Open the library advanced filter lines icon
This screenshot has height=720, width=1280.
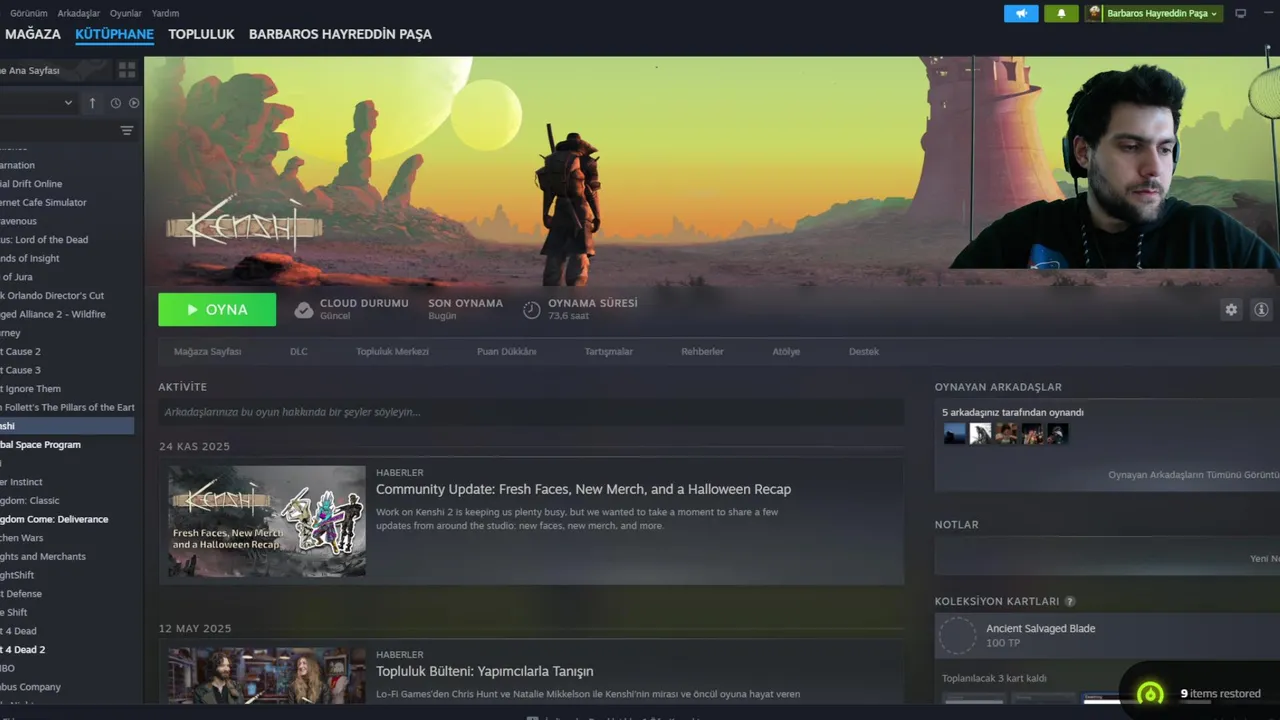coord(127,131)
